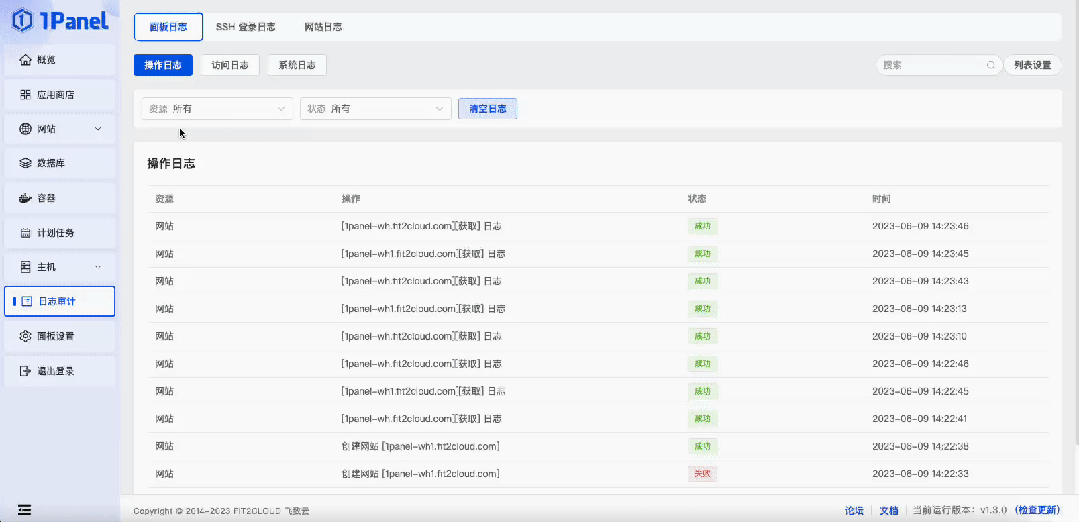Switch to the 面板日志 tab
This screenshot has height=522, width=1079.
pos(169,27)
